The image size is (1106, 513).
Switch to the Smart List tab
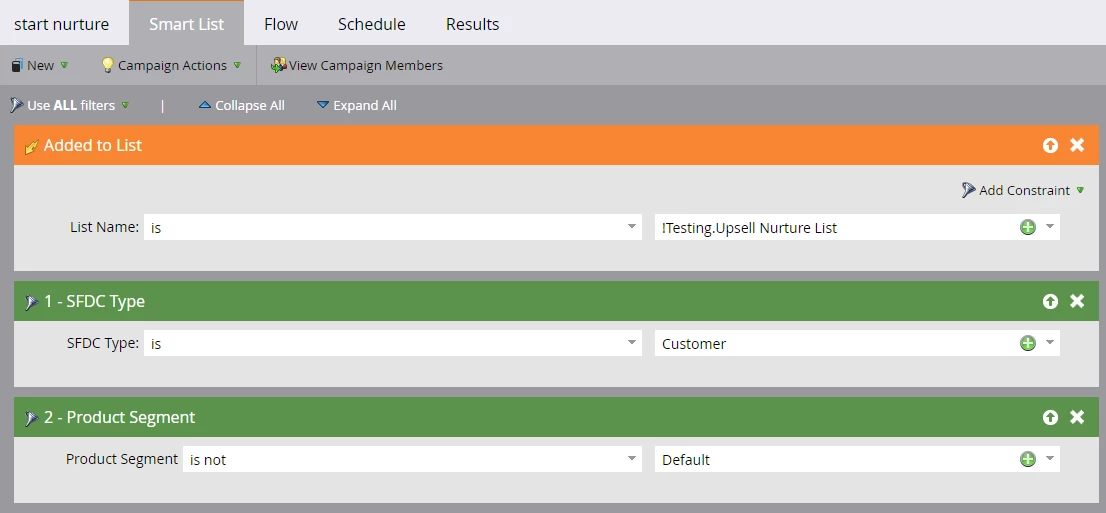[x=186, y=24]
